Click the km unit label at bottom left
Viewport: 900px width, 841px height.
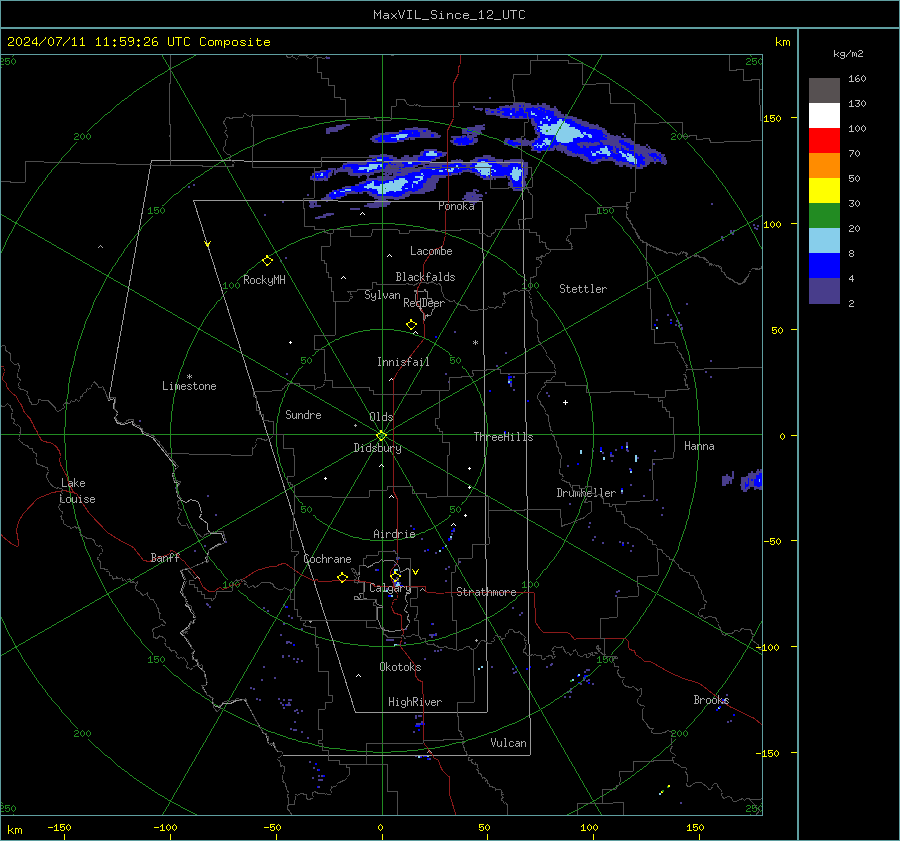14,830
